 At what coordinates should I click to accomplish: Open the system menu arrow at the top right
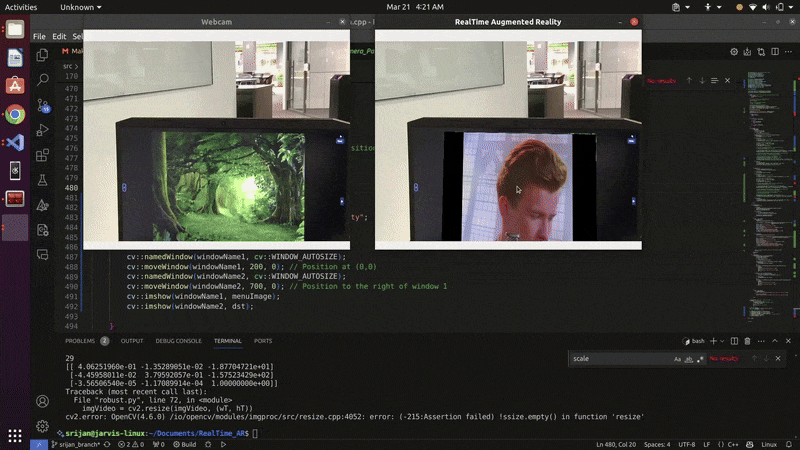pyautogui.click(x=792, y=7)
